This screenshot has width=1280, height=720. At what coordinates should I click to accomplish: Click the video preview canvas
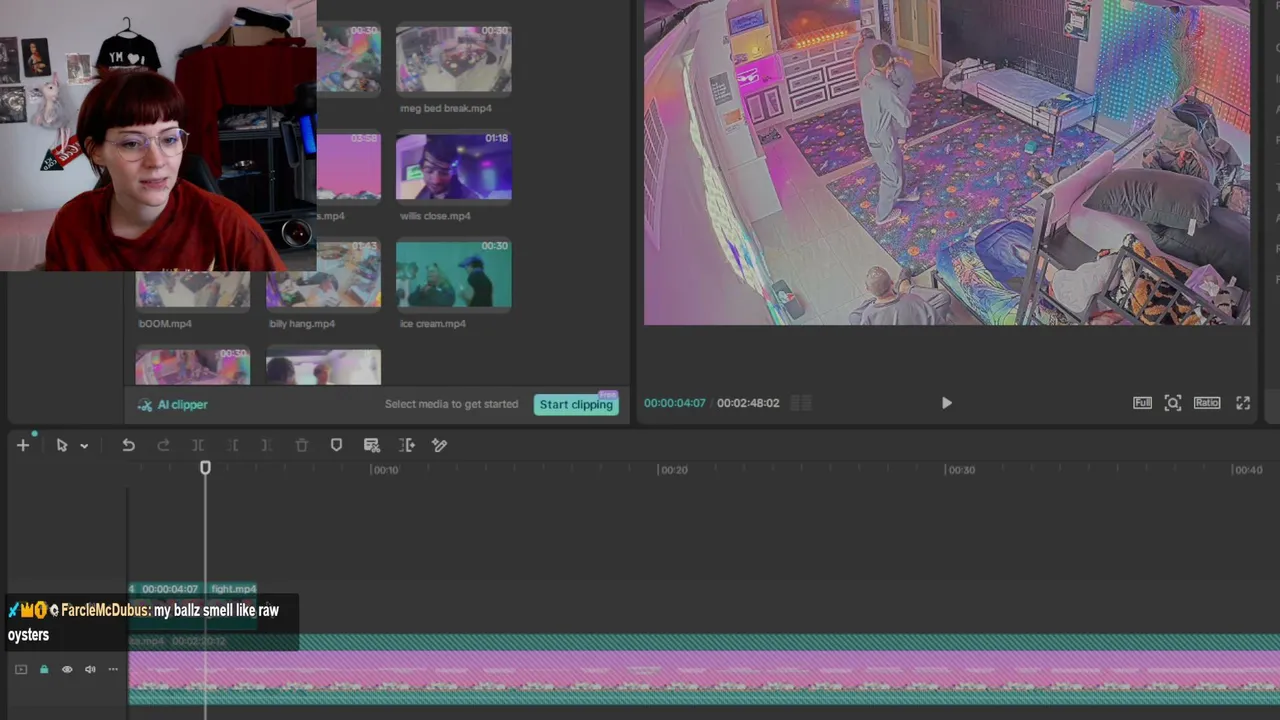click(946, 162)
